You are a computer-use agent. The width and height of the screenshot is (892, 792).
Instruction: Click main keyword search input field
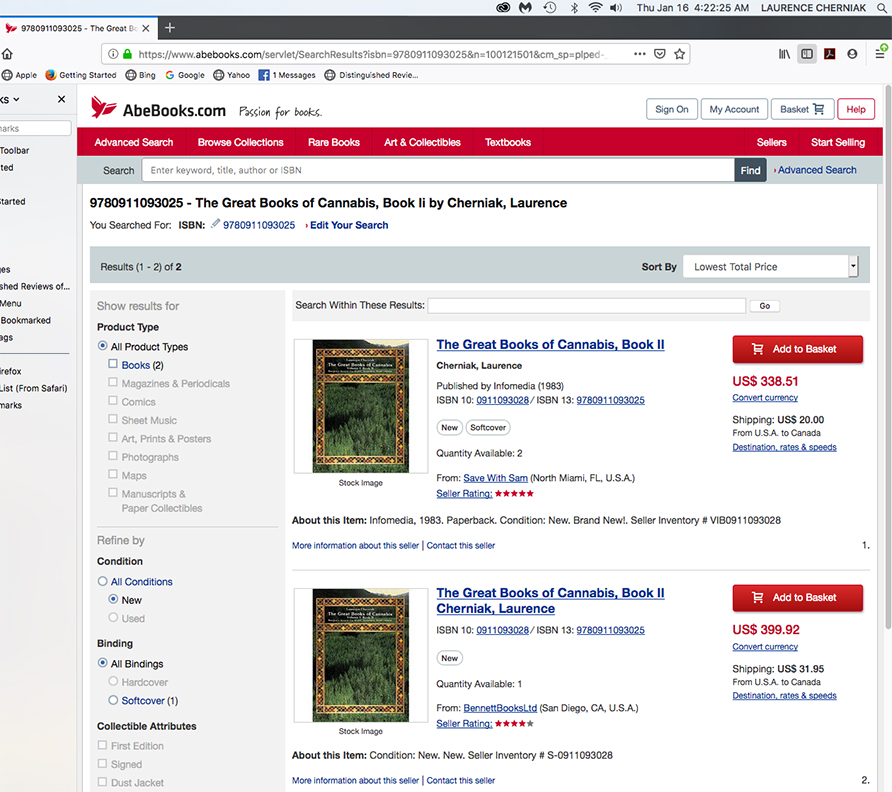(438, 170)
